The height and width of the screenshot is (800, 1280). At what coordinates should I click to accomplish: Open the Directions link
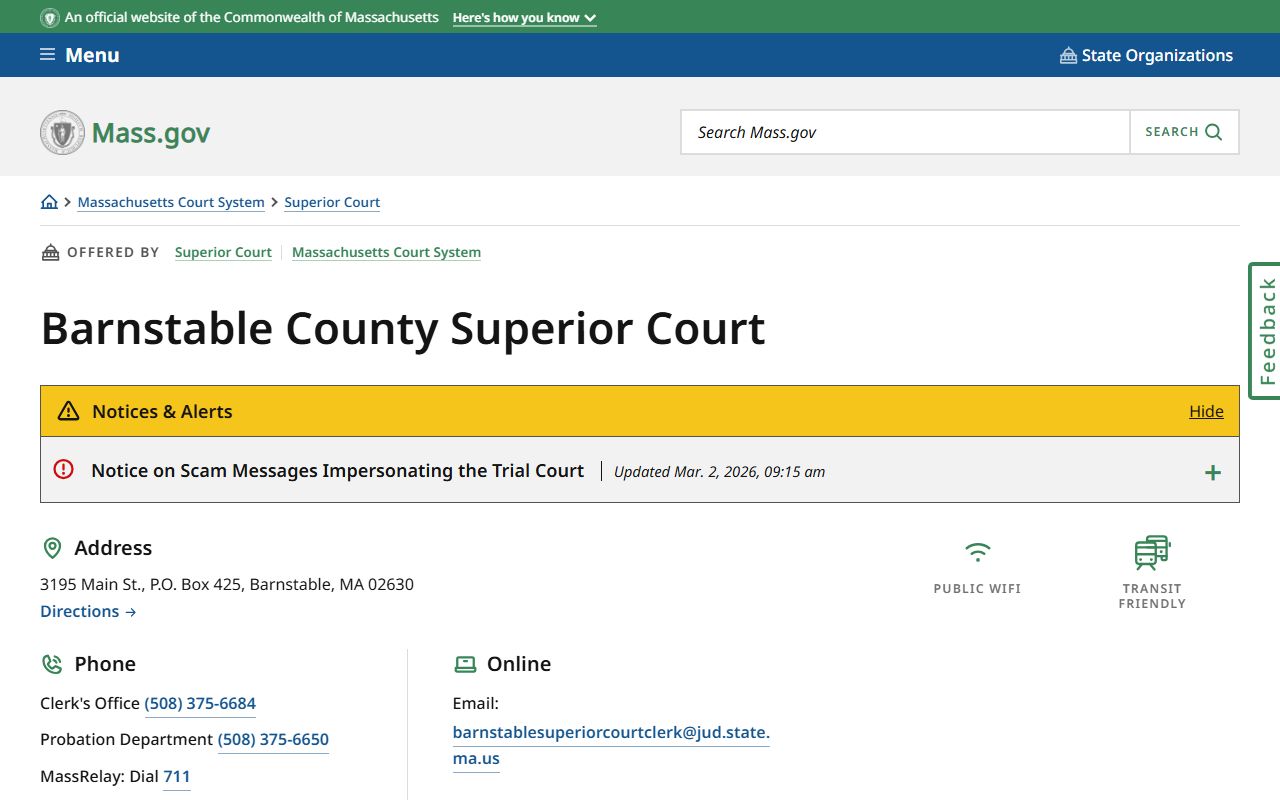click(88, 611)
